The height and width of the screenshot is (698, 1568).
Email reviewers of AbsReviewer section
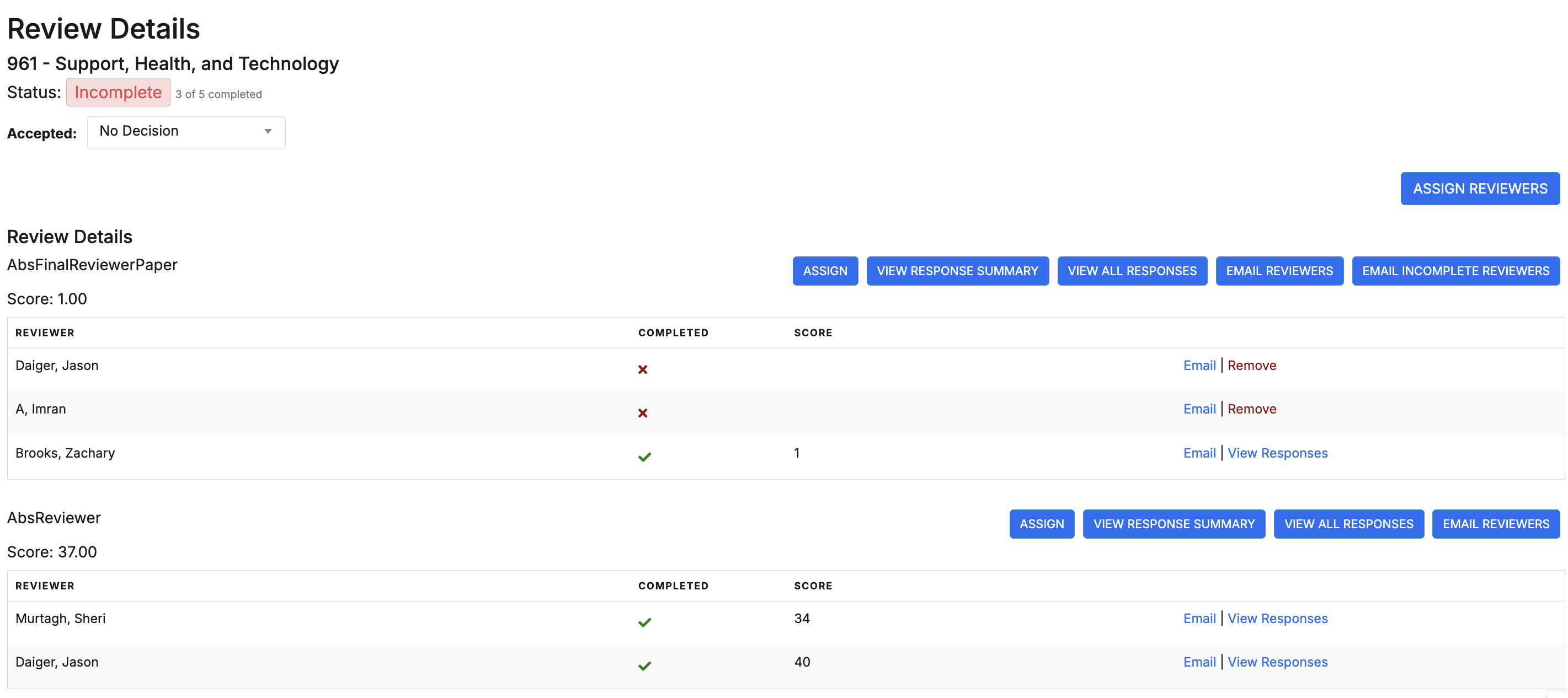click(1496, 524)
